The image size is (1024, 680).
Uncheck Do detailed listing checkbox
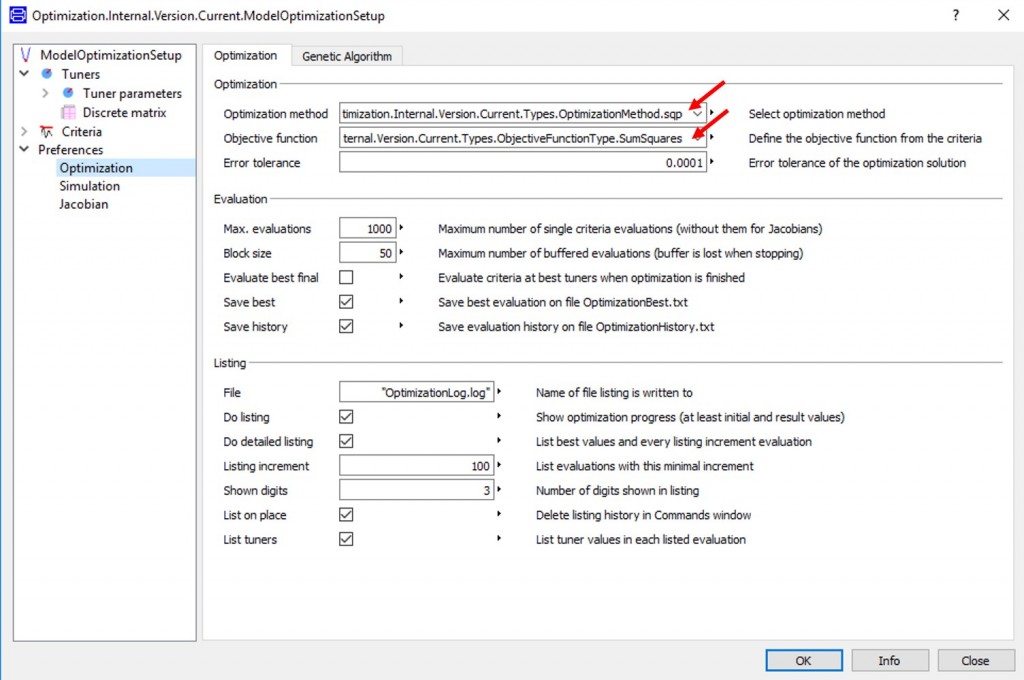coord(346,441)
